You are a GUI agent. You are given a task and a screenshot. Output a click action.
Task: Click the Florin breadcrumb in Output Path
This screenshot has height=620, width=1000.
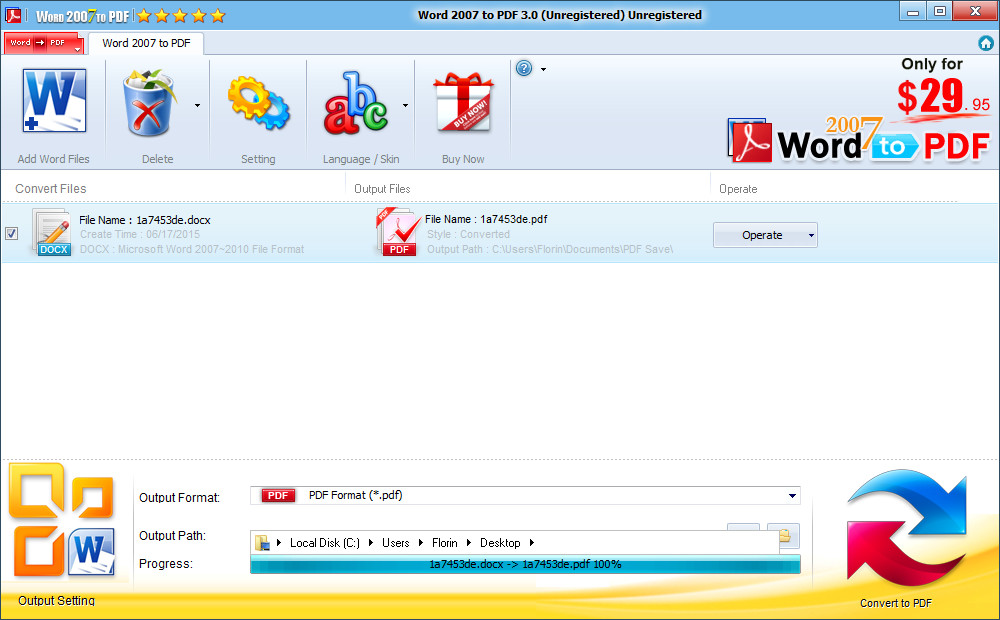pyautogui.click(x=444, y=542)
